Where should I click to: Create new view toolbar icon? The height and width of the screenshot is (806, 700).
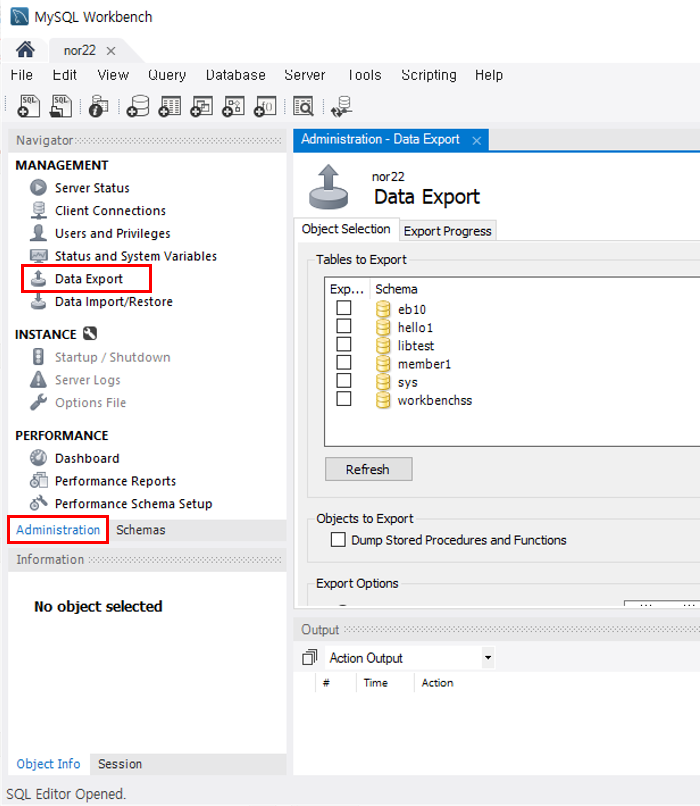click(x=201, y=106)
